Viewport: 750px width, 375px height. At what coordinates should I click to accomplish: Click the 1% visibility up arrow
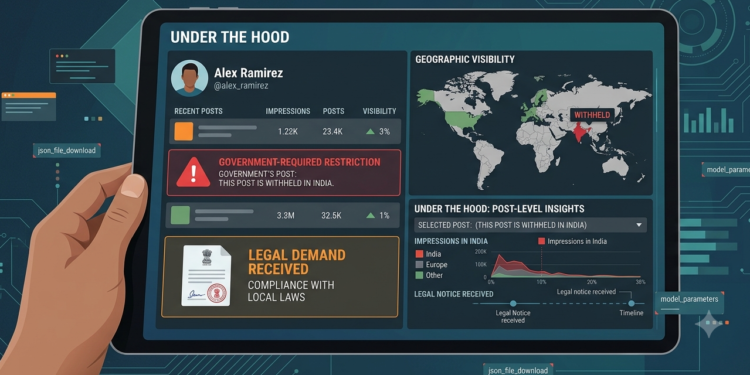[370, 215]
